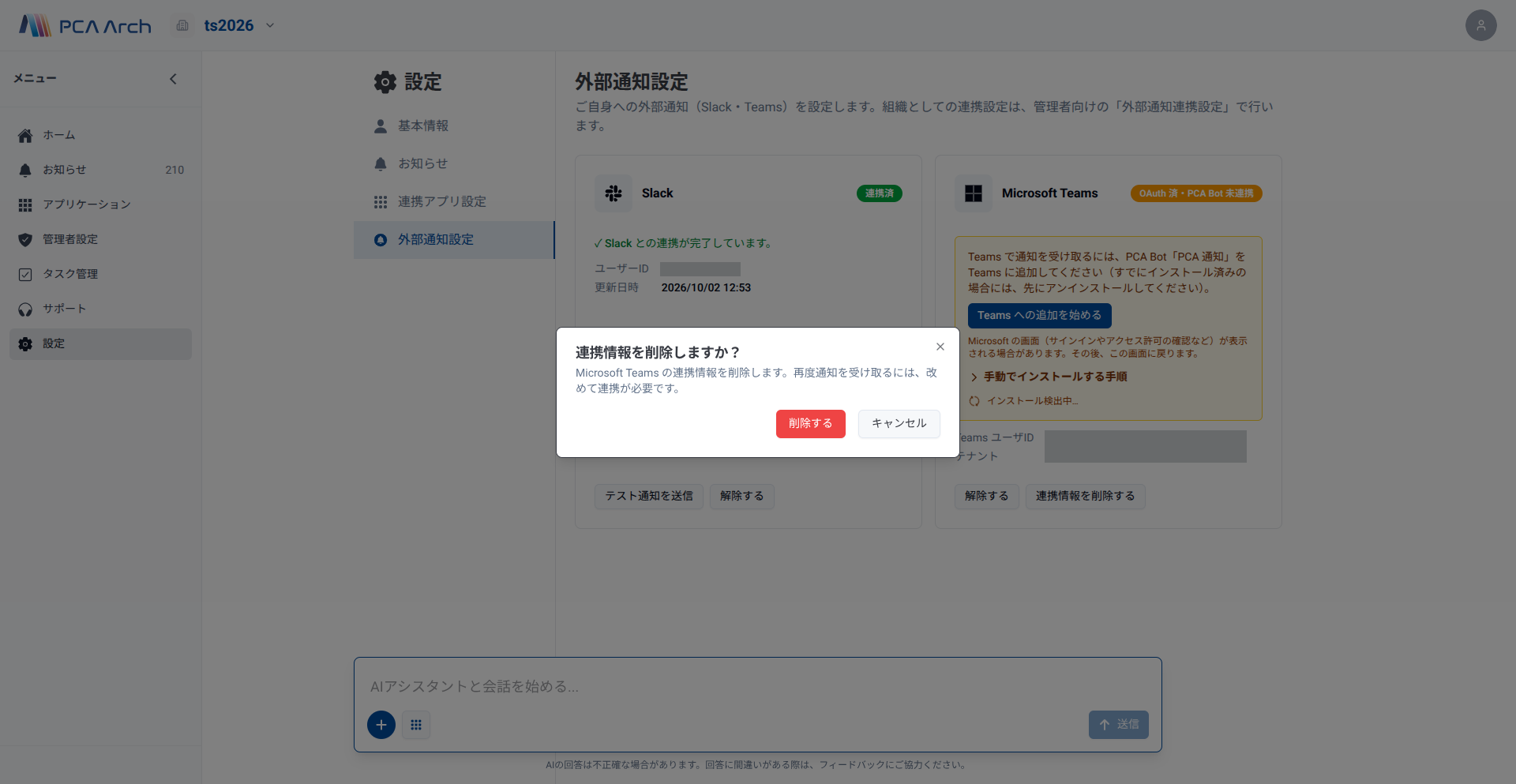Viewport: 1516px width, 784px height.
Task: Click the gear icon next to 設定 heading
Action: [385, 82]
